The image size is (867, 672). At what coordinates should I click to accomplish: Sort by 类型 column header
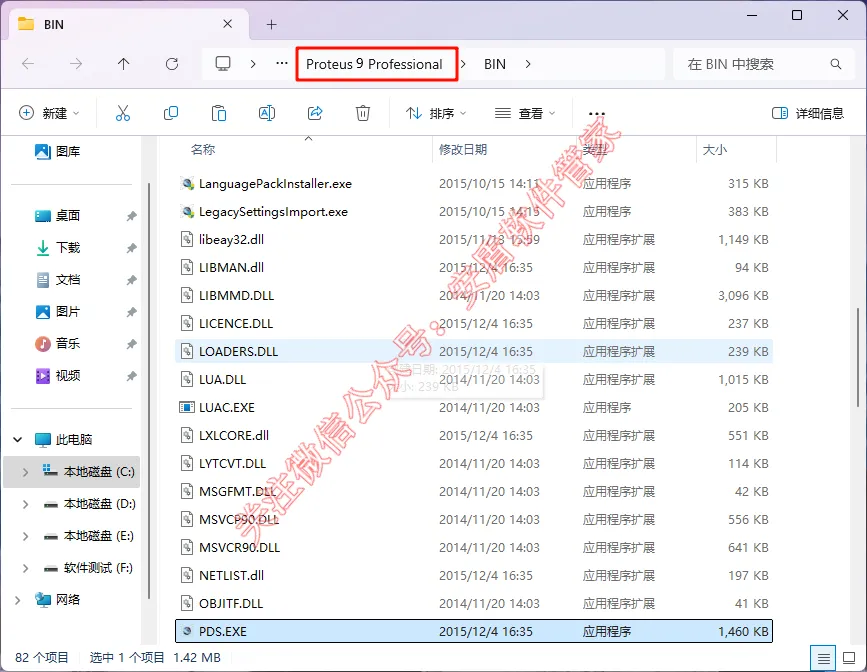pyautogui.click(x=595, y=150)
